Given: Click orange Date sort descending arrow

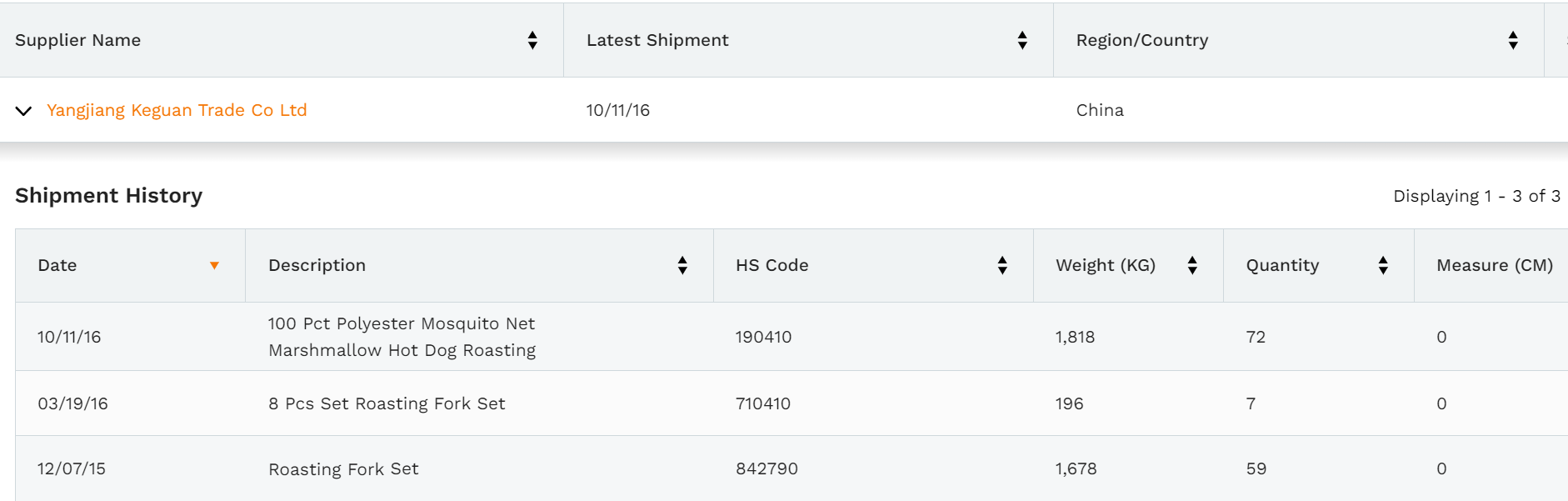Looking at the screenshot, I should pos(214,265).
